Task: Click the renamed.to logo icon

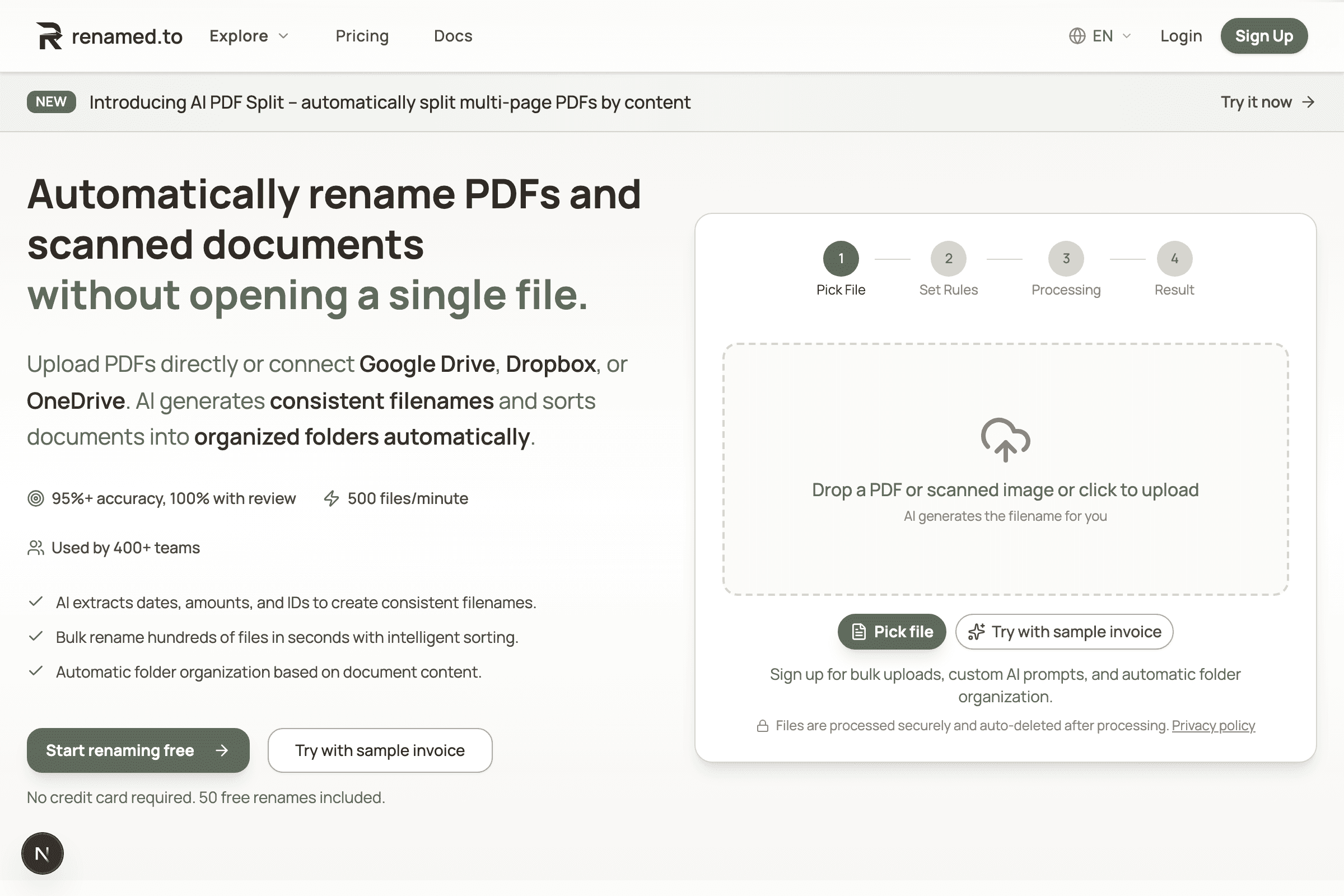Action: pos(49,35)
